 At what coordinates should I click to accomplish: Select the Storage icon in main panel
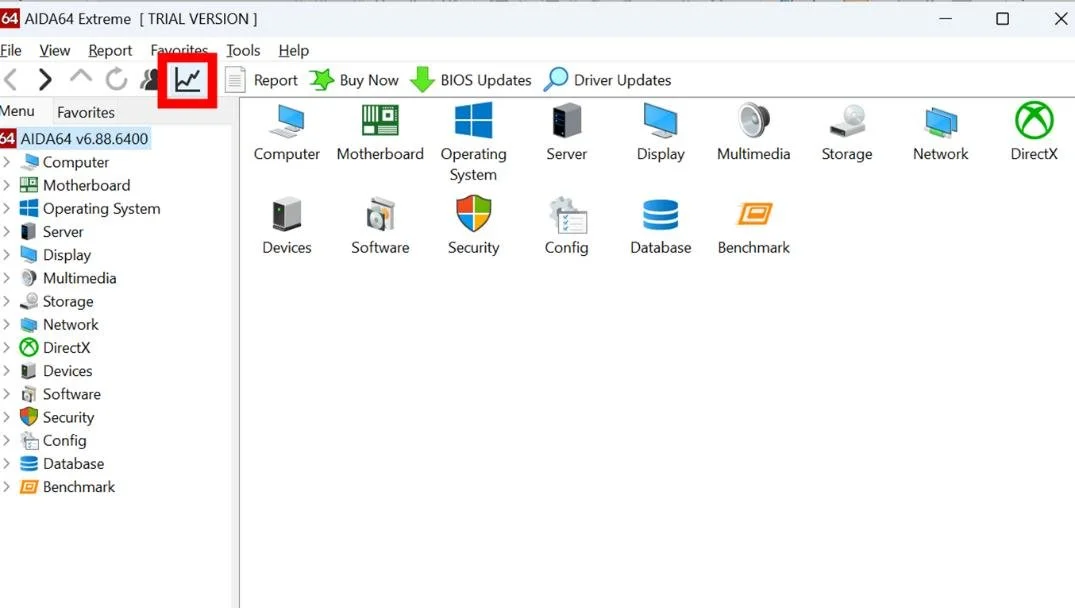[847, 121]
